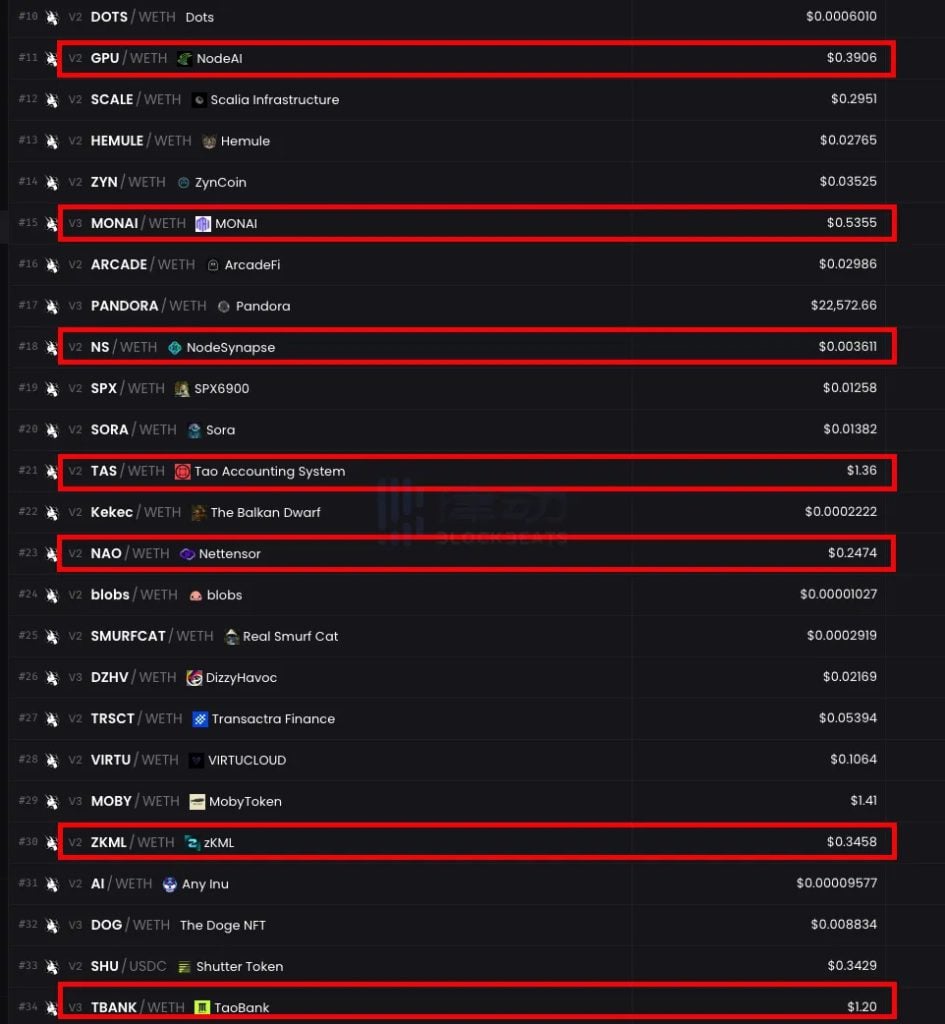Click the VIRTUCLOUD price $0.1064
945x1024 pixels.
[x=852, y=760]
